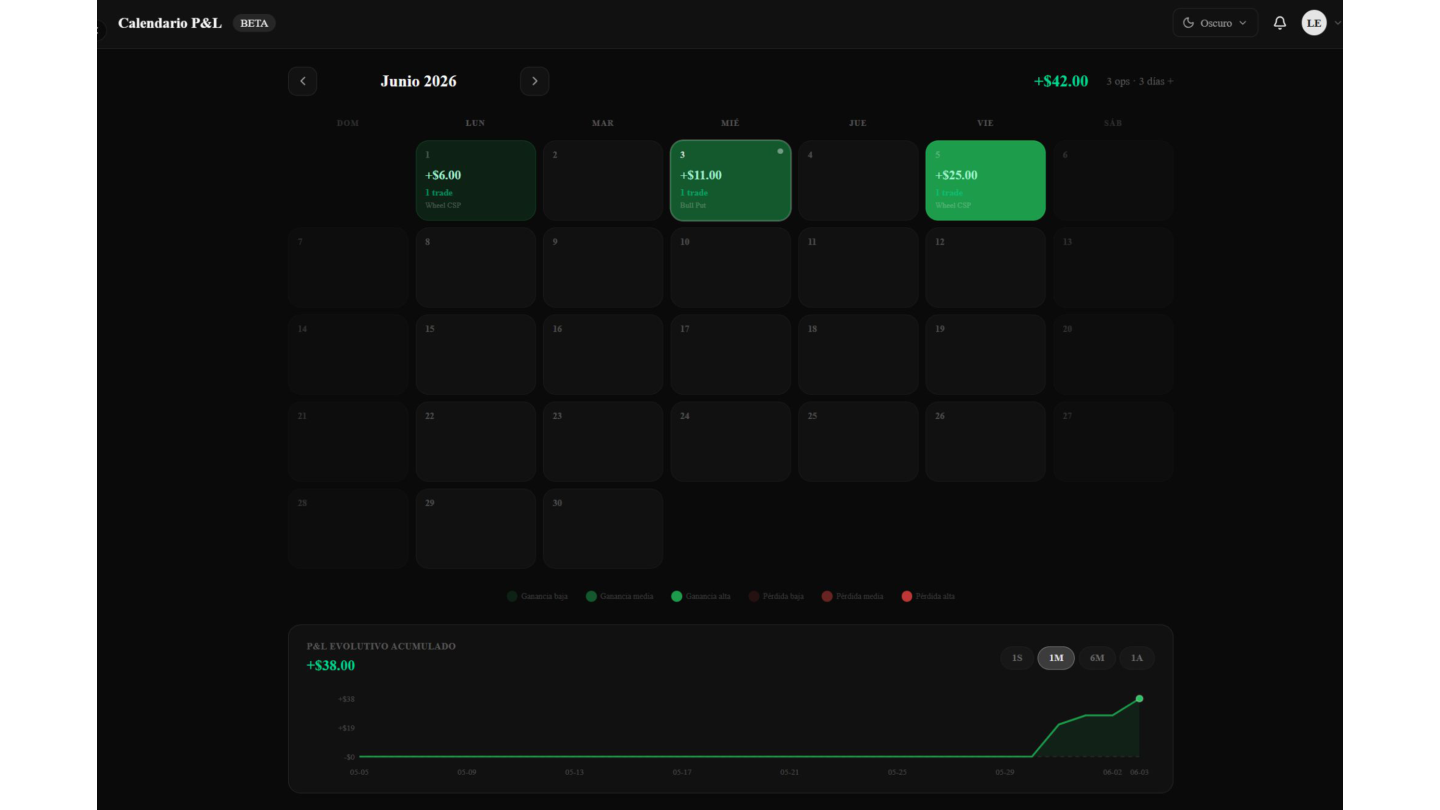Select the day 18 calendar cell

tap(858, 354)
